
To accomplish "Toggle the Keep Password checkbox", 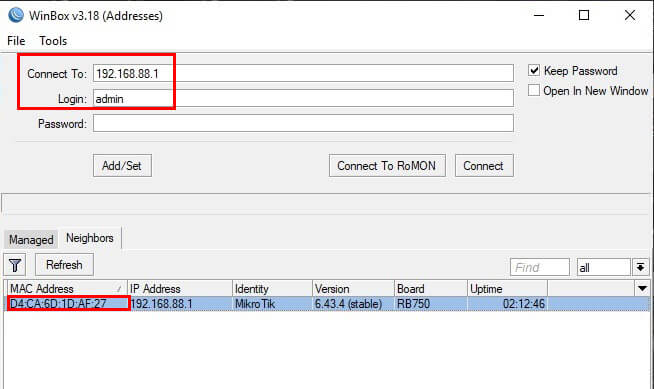I will coord(534,70).
